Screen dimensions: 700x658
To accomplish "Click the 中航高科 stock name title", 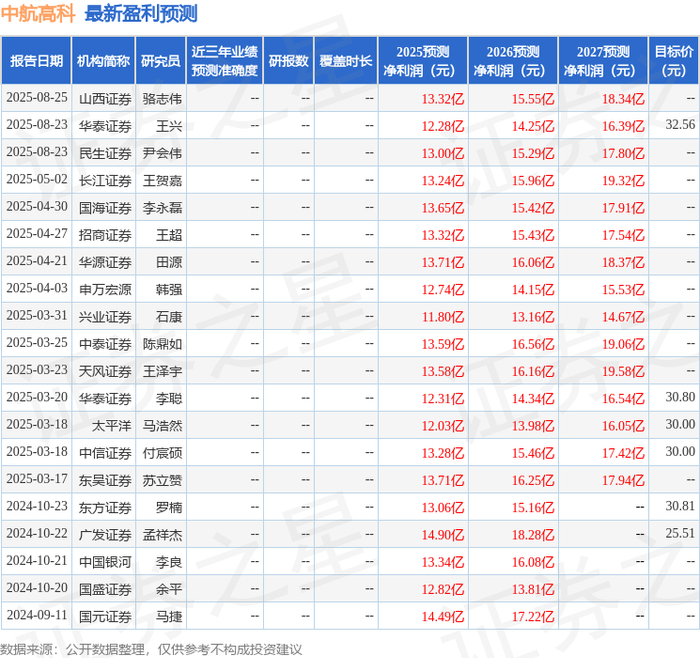I will pos(38,14).
